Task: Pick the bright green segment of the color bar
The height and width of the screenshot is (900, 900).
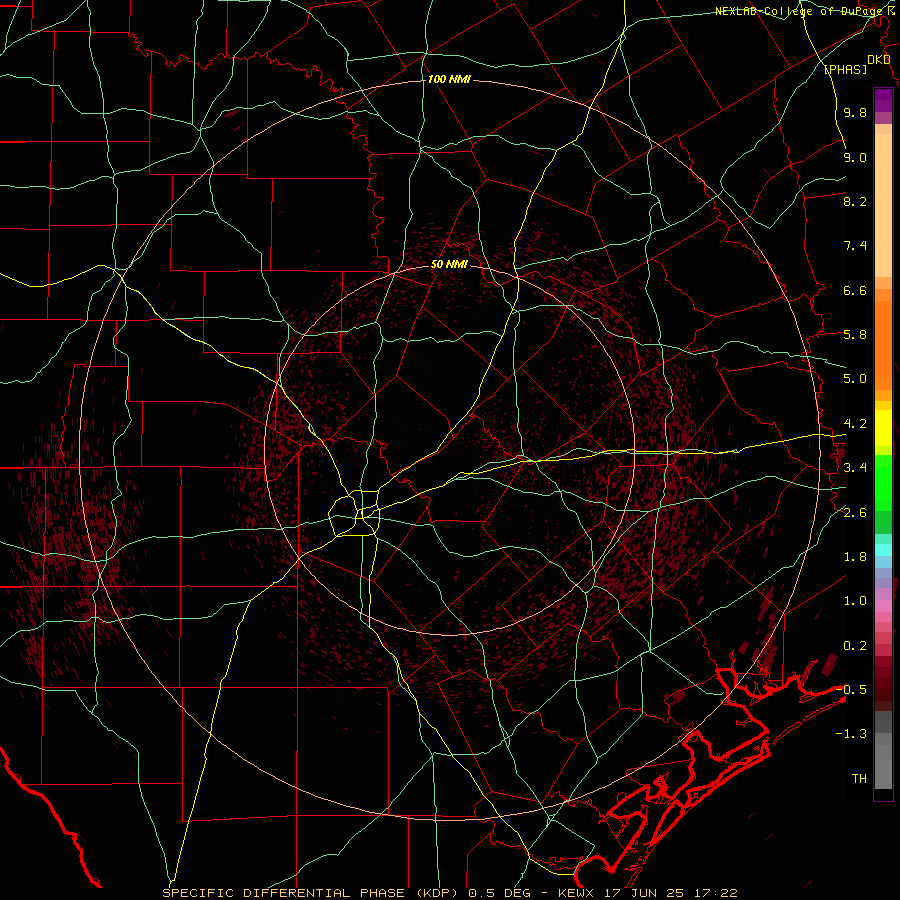Action: click(883, 483)
